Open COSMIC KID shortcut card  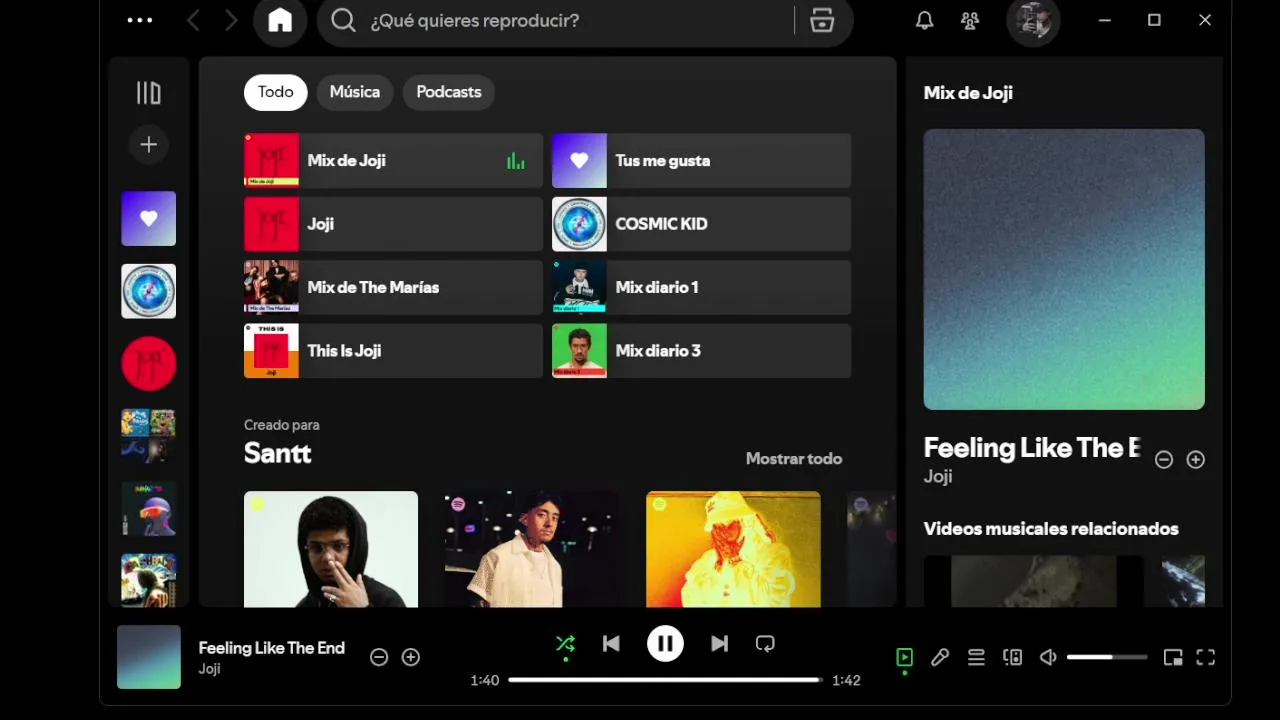[x=701, y=224]
